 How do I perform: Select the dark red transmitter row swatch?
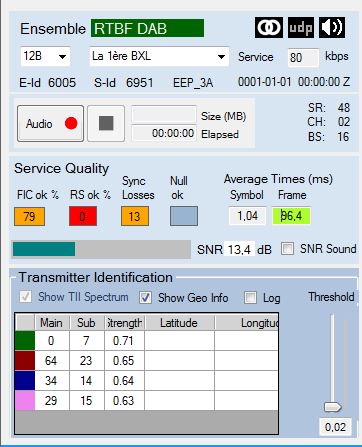25,360
